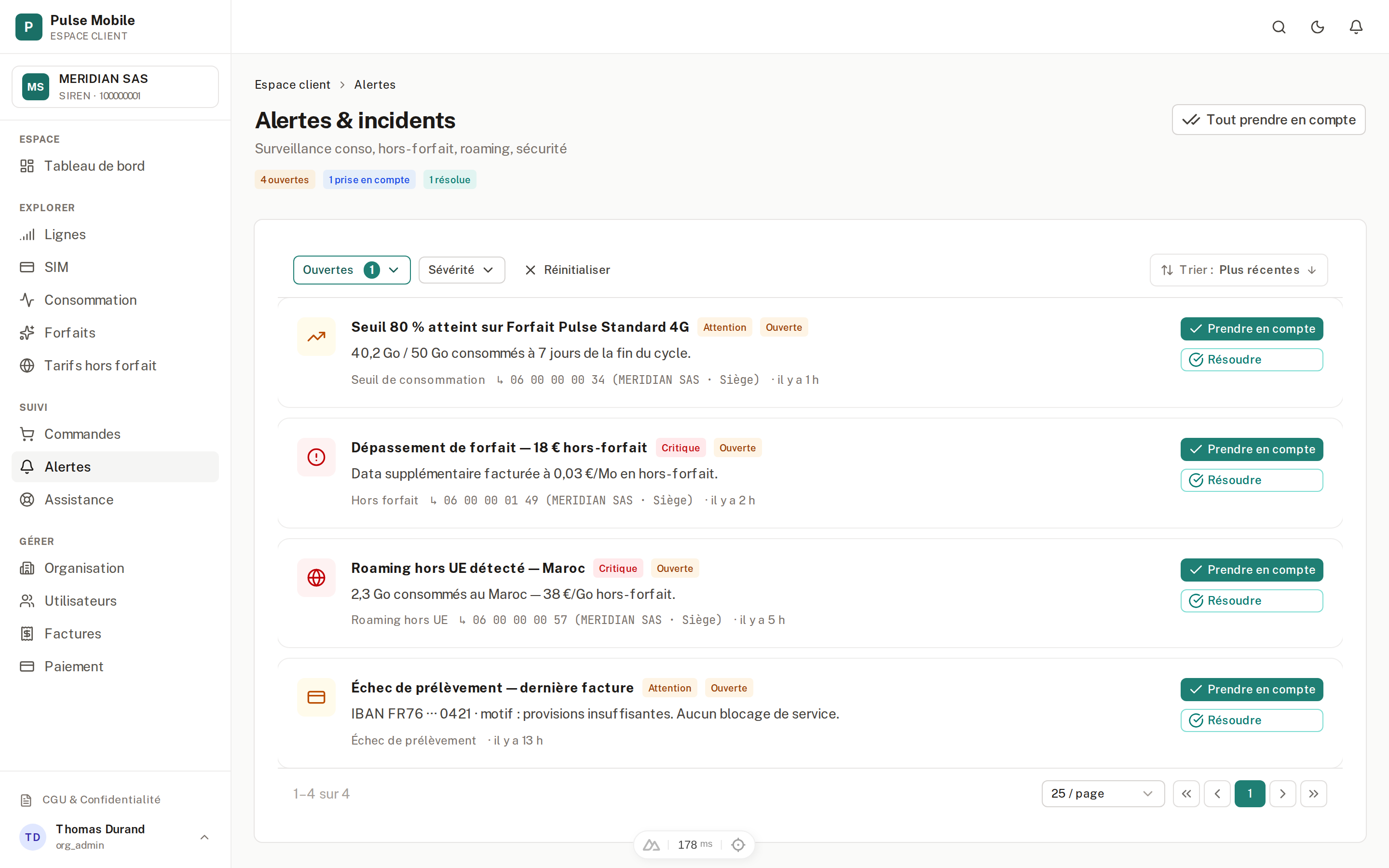The height and width of the screenshot is (868, 1389).
Task: Expand Thomas Durand user menu chevron
Action: (x=204, y=837)
